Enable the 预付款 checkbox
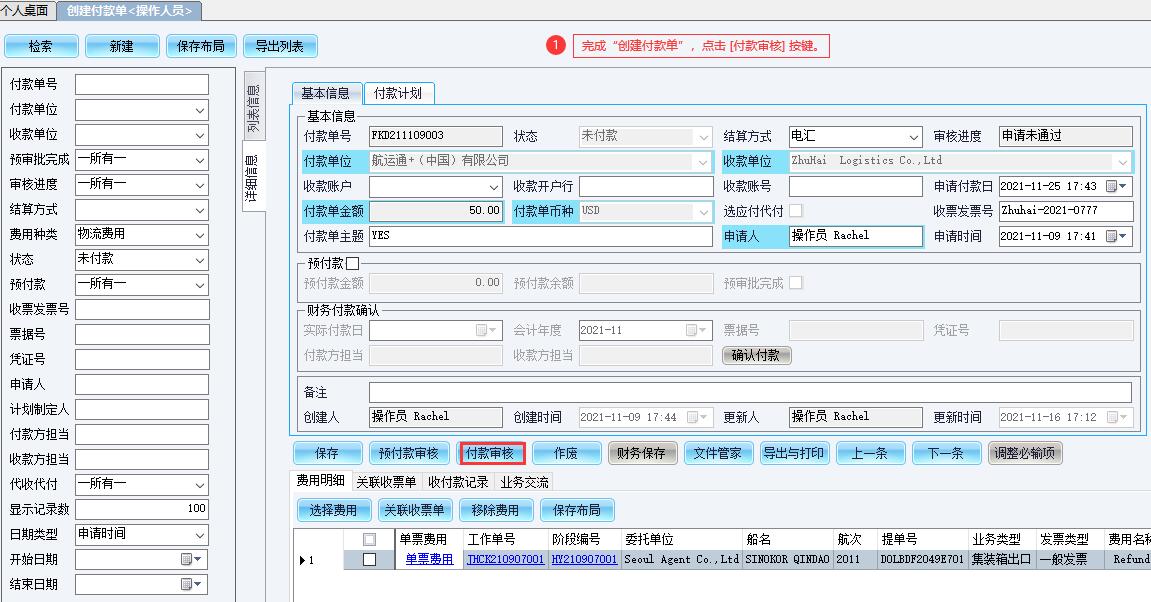This screenshot has width=1151, height=602. [x=352, y=263]
